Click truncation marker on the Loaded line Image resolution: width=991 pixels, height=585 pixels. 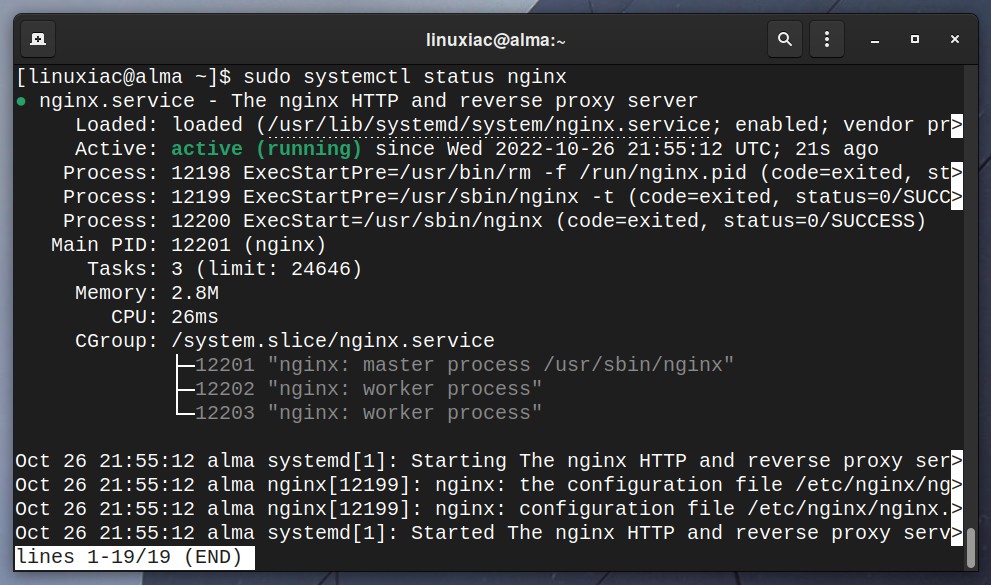pos(956,125)
